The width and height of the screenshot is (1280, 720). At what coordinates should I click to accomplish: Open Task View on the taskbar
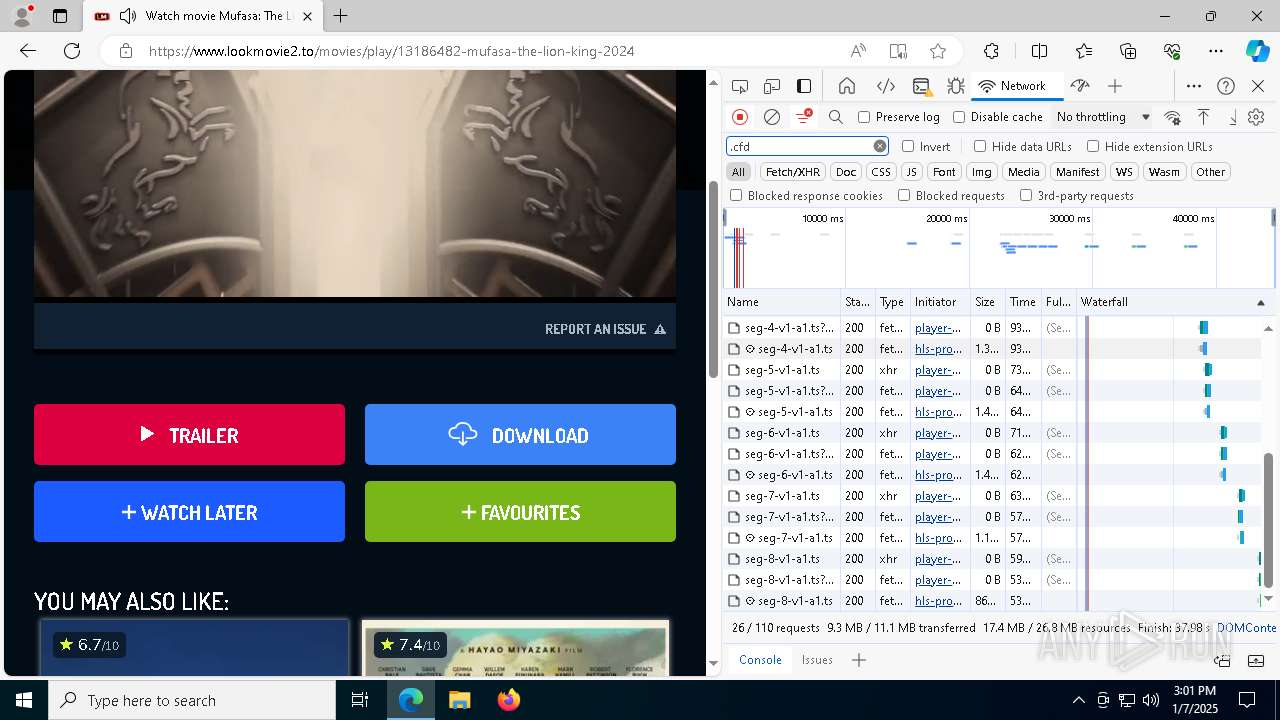coord(360,700)
